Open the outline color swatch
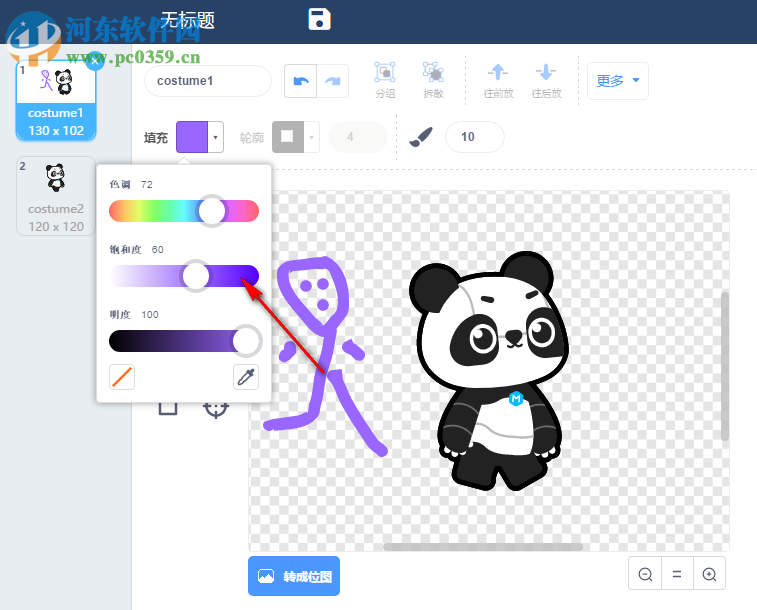This screenshot has width=757, height=610. 288,137
